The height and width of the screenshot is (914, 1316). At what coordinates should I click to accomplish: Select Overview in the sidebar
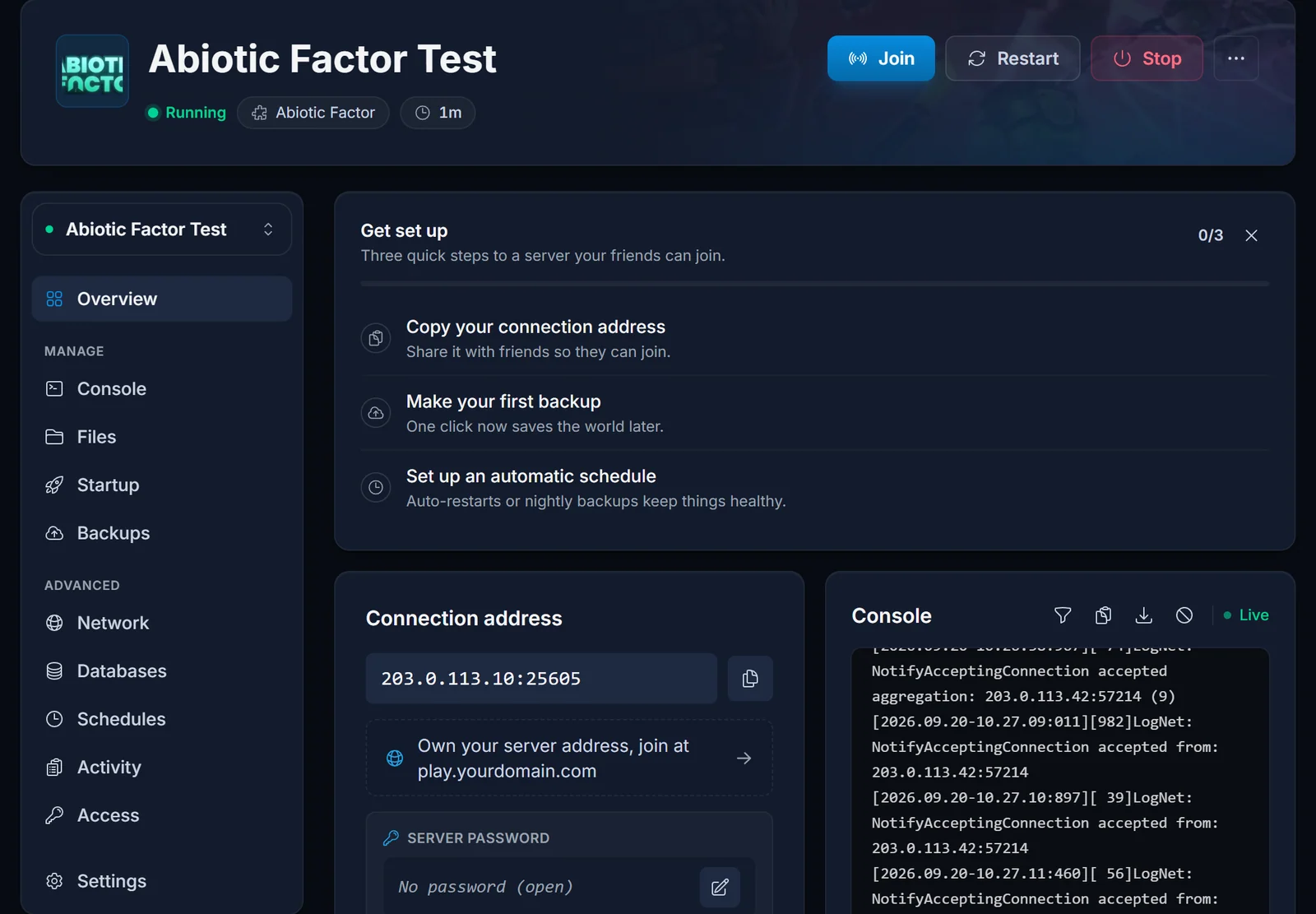pyautogui.click(x=162, y=299)
